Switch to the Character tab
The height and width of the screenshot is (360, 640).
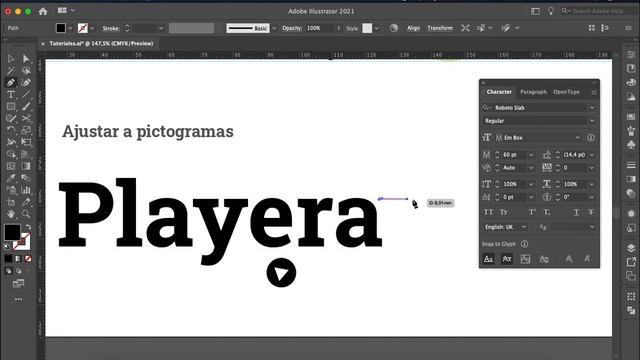point(499,92)
